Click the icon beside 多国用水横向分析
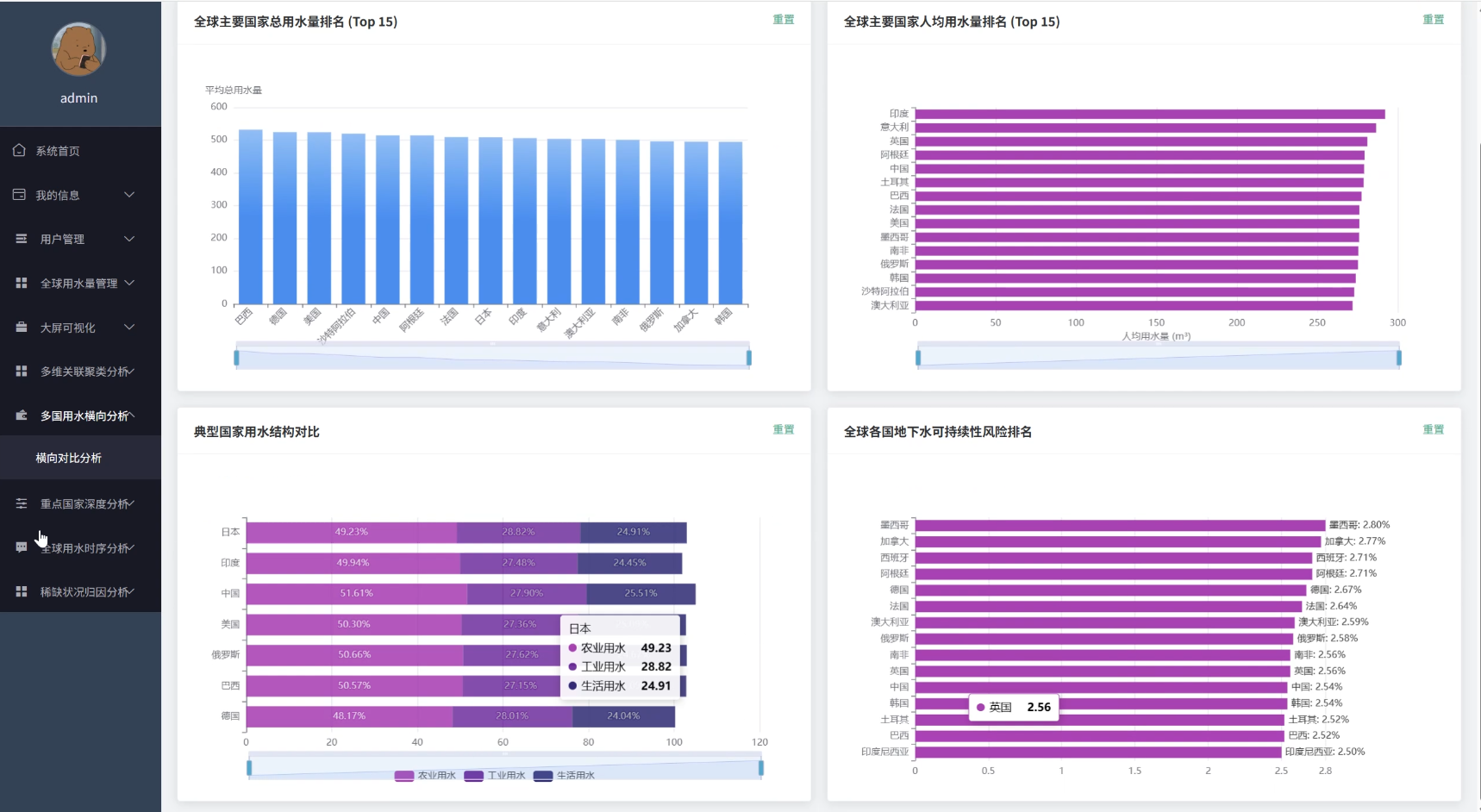Image resolution: width=1481 pixels, height=812 pixels. (x=22, y=415)
